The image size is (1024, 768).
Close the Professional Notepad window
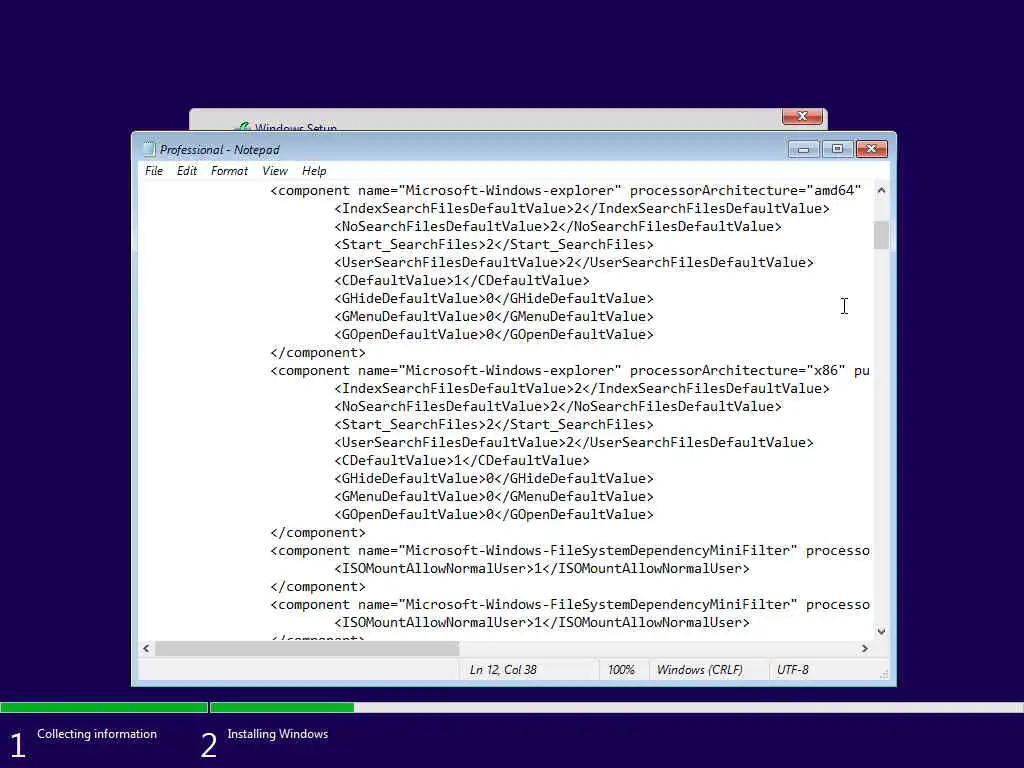[871, 150]
